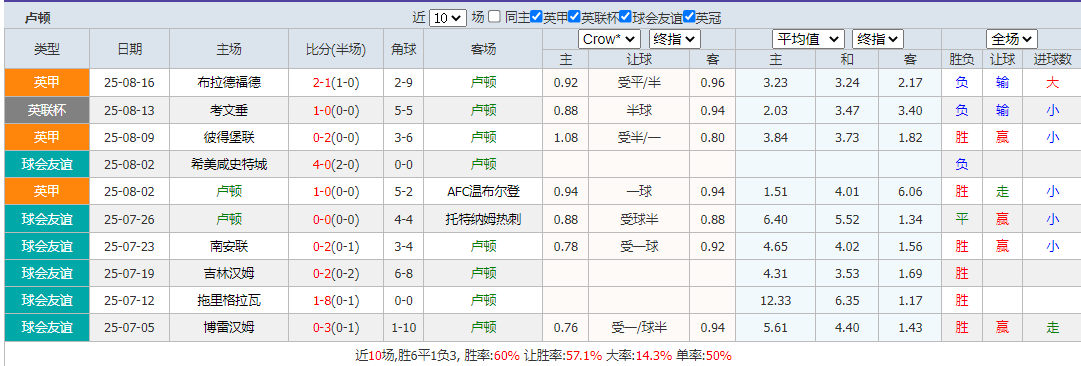Click 卢顿 home team on 25-08-02 英甲 row
Image resolution: width=1081 pixels, height=366 pixels.
[x=229, y=192]
